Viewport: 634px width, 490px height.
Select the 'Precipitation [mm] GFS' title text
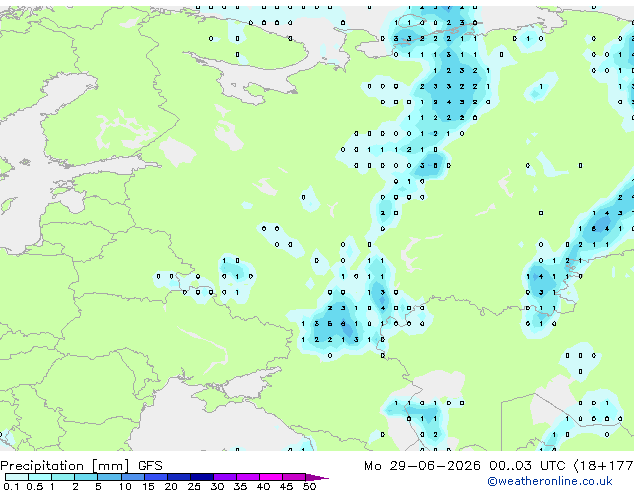[81, 466]
